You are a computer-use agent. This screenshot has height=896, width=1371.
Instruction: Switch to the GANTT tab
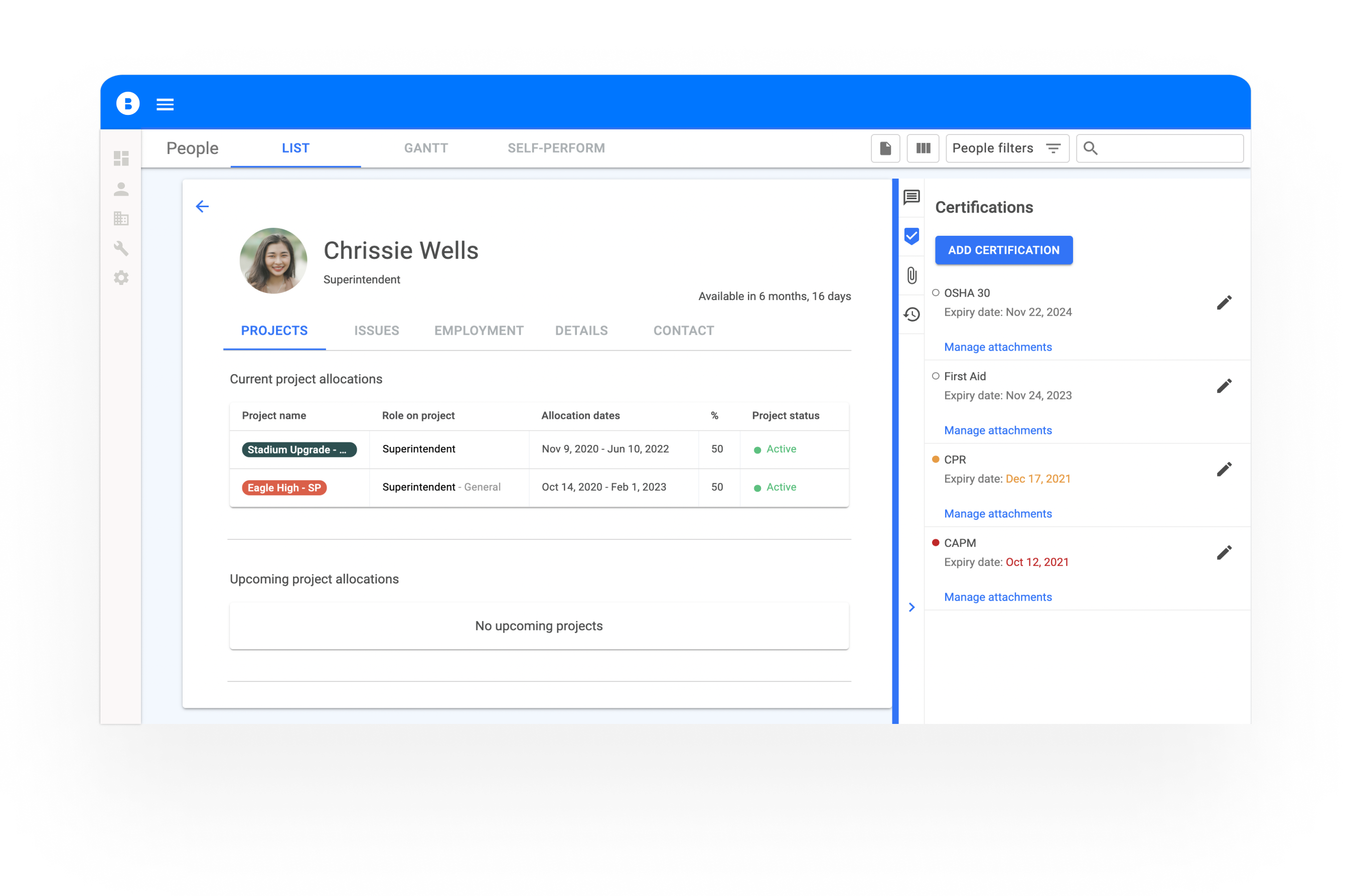click(x=426, y=148)
